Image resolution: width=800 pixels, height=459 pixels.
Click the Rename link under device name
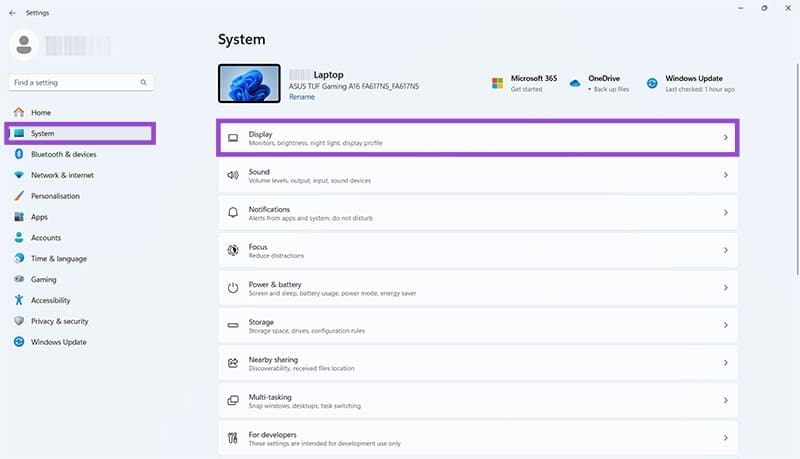tap(301, 97)
